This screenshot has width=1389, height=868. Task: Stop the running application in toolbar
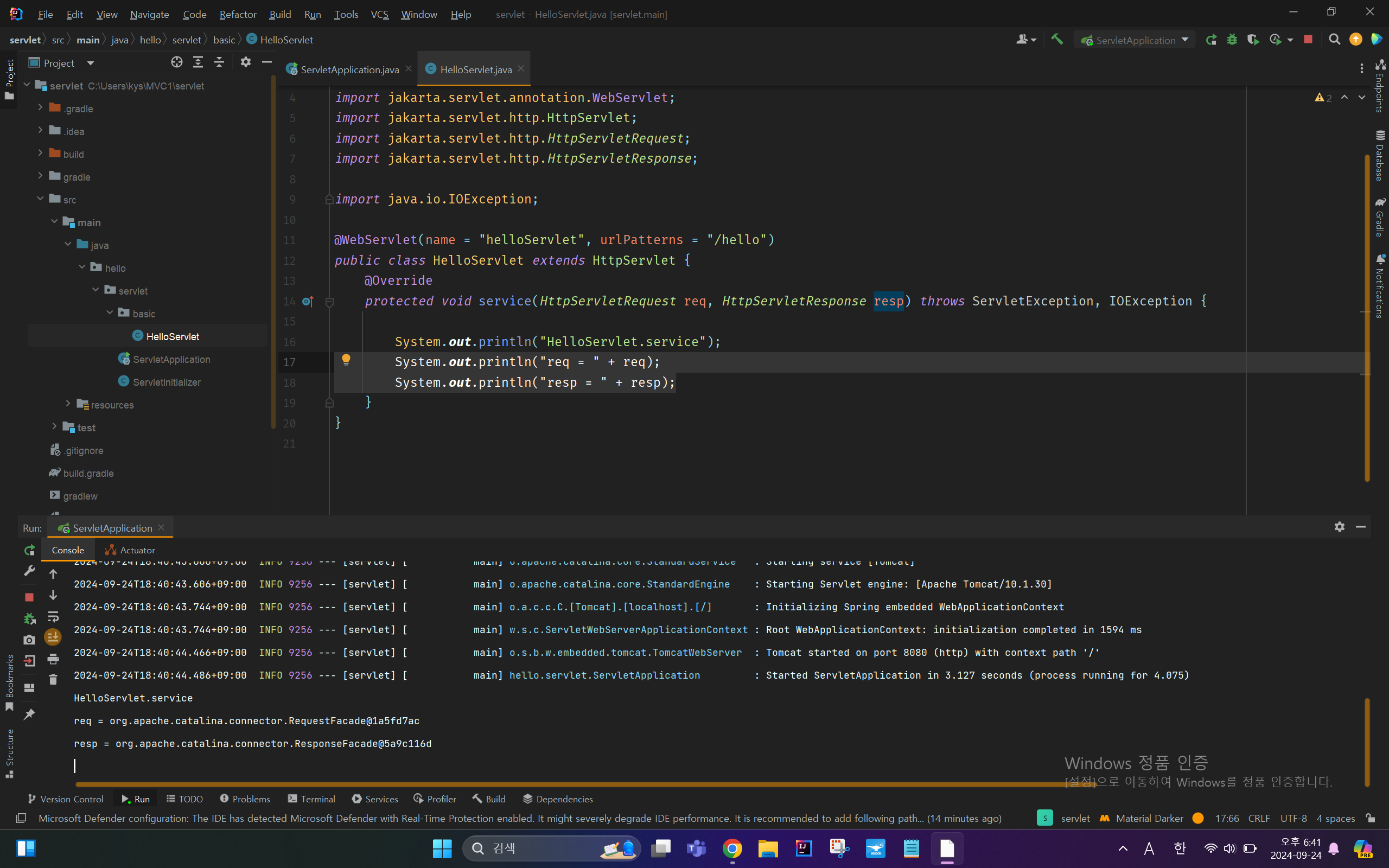[1308, 40]
